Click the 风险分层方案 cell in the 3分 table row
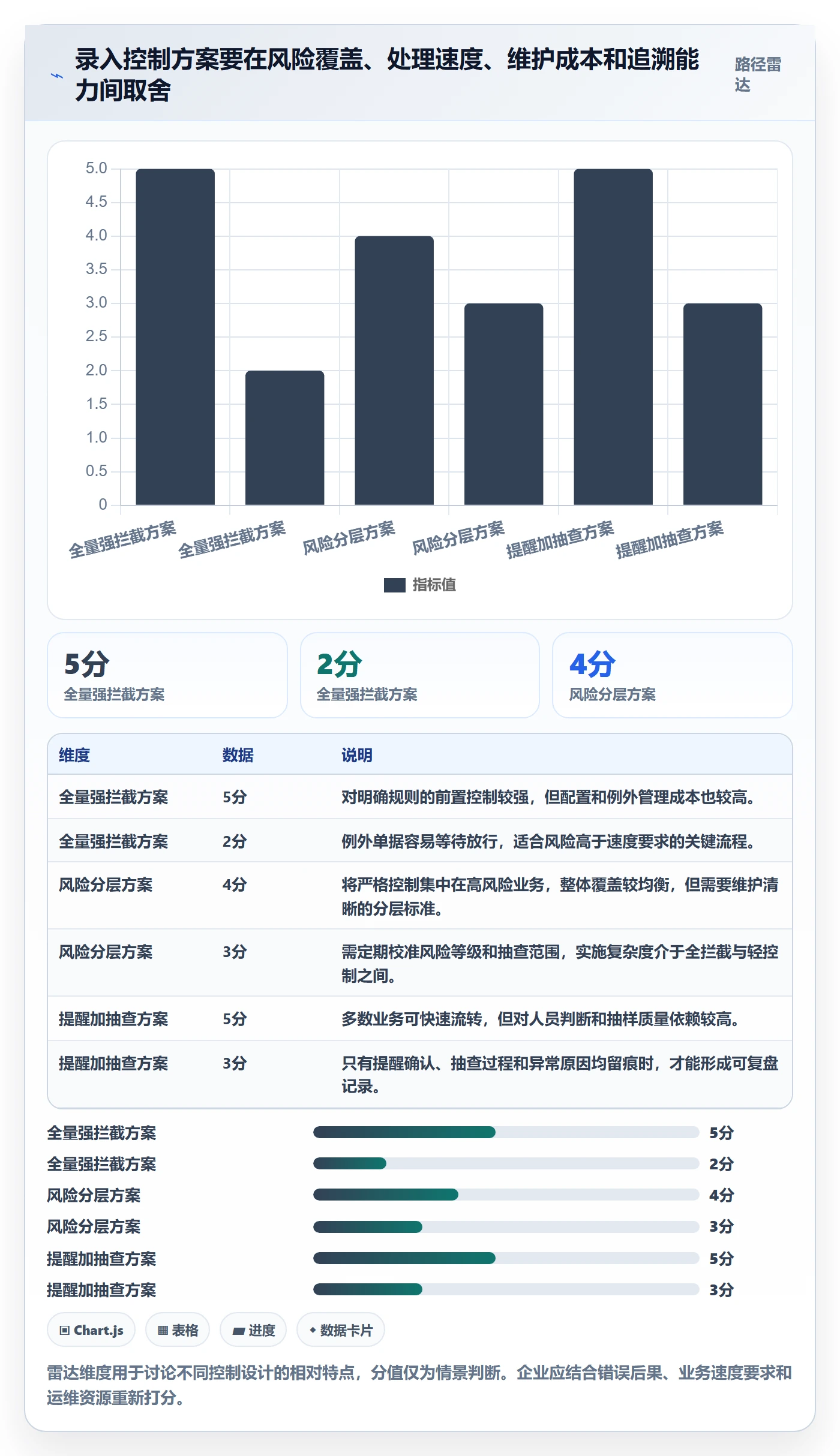Screen dimensions: 840x1456 click(x=106, y=952)
